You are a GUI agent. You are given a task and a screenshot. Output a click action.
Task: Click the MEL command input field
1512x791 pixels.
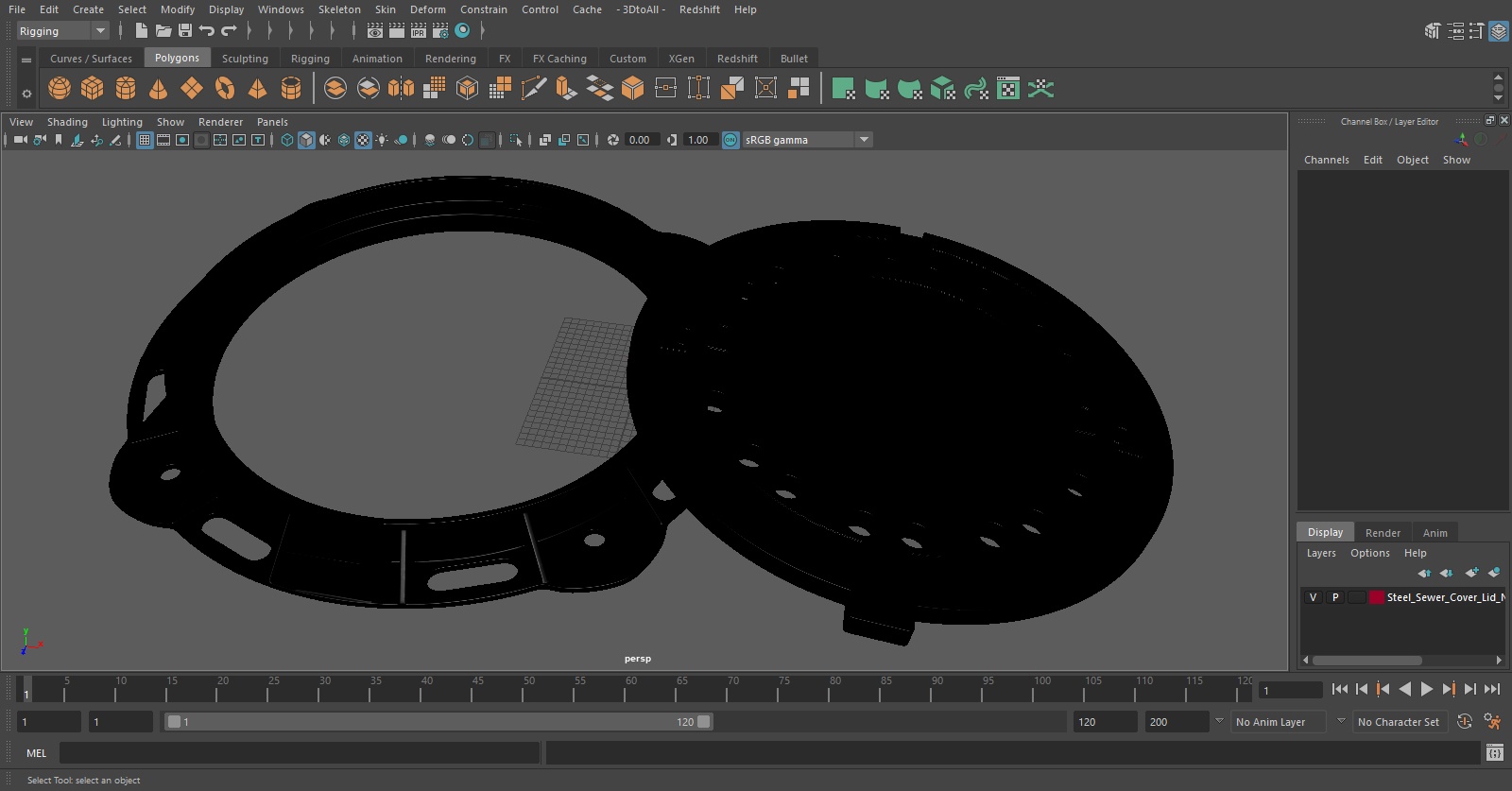(300, 753)
